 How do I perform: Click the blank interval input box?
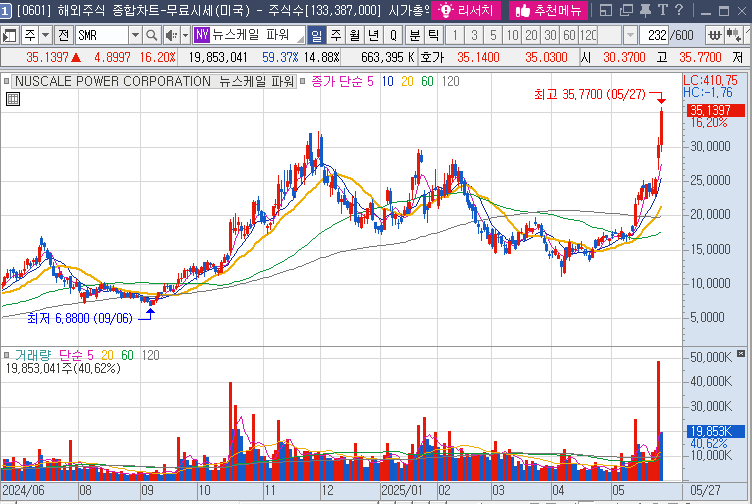click(610, 35)
